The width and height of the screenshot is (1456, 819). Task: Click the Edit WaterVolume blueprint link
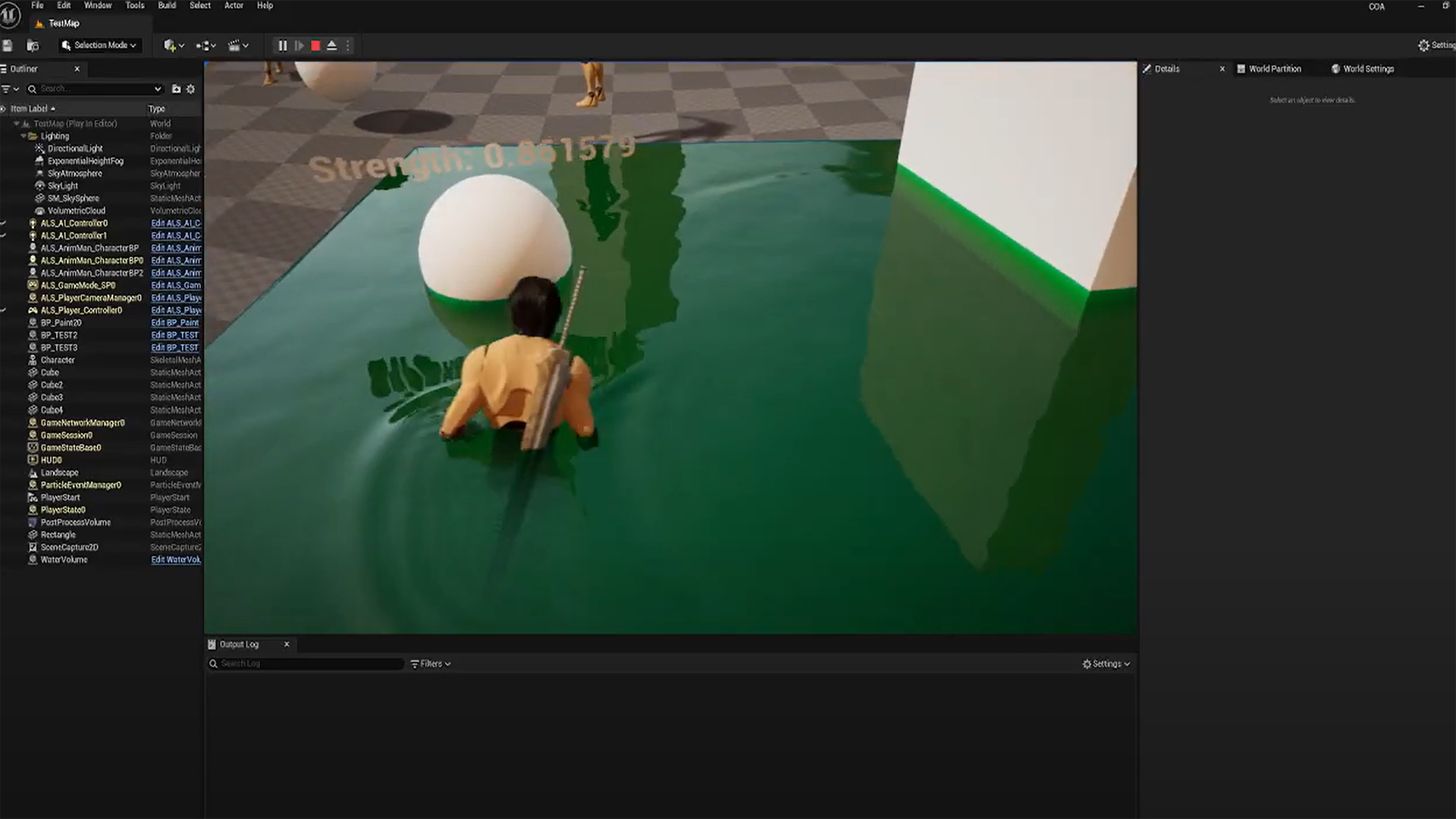click(175, 560)
